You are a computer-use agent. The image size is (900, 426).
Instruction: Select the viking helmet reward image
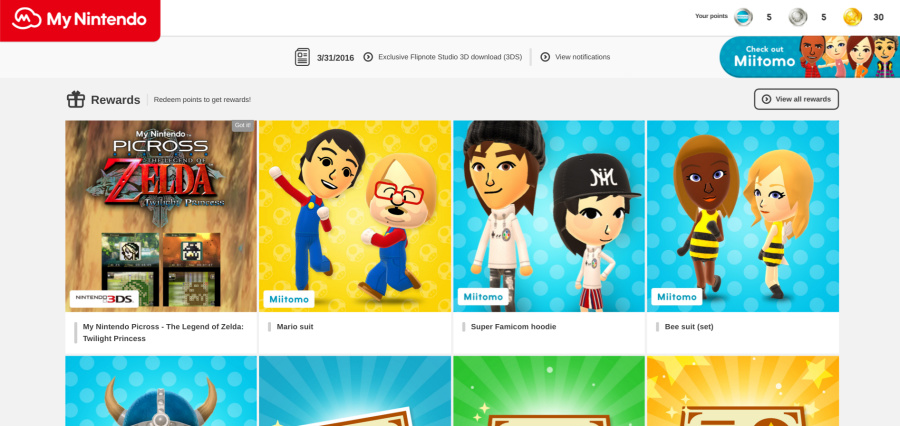[x=161, y=391]
